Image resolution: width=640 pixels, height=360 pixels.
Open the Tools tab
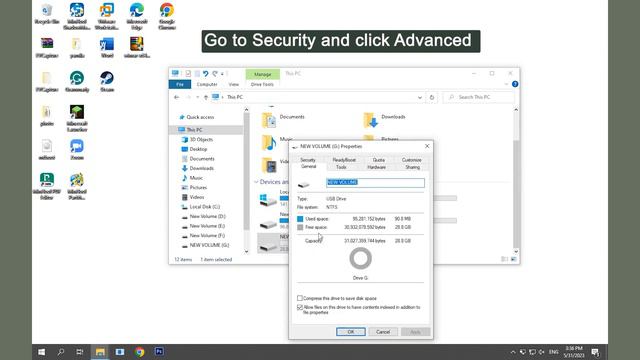(341, 167)
